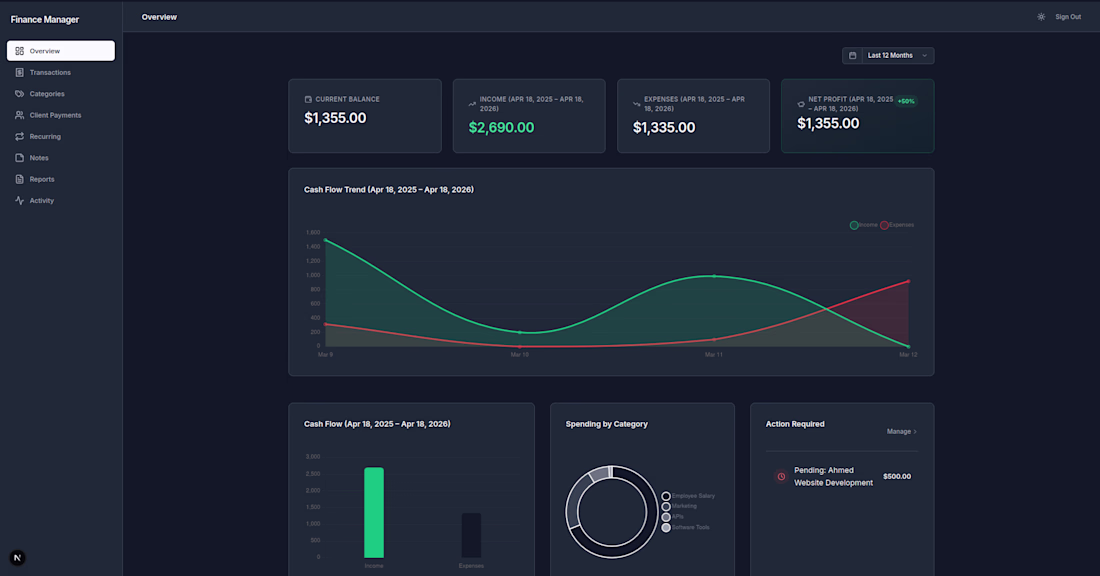Click the chevron arrow of date range selector
The image size is (1100, 576).
coord(925,55)
